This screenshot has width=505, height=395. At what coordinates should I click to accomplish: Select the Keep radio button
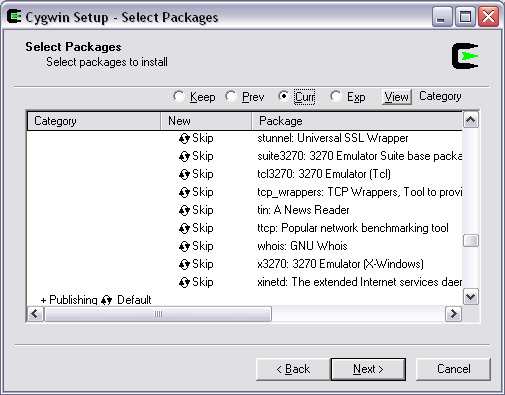click(179, 97)
